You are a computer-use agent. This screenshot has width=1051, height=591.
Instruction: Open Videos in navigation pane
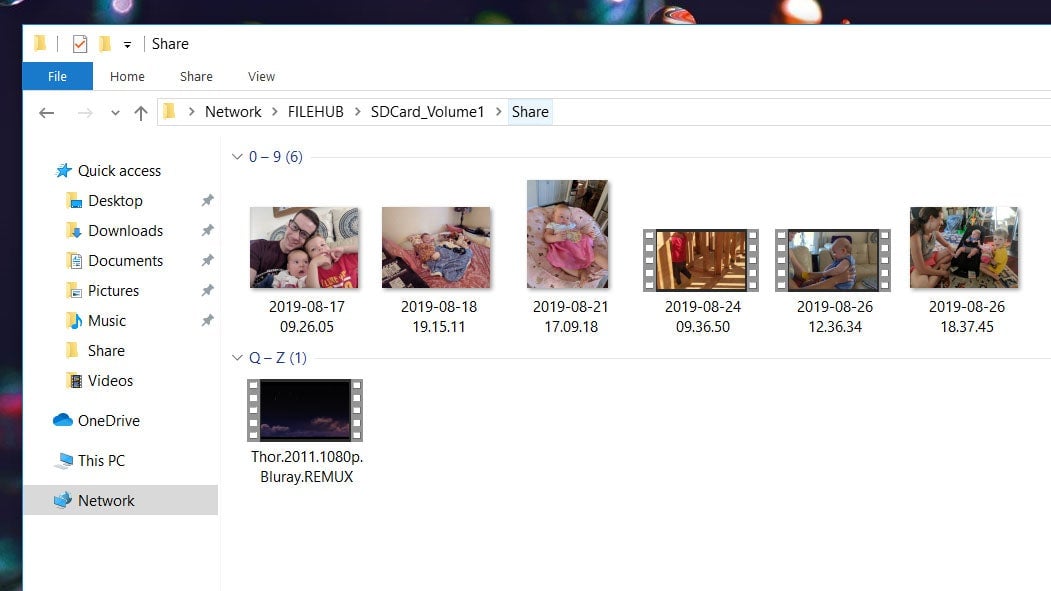click(x=111, y=381)
